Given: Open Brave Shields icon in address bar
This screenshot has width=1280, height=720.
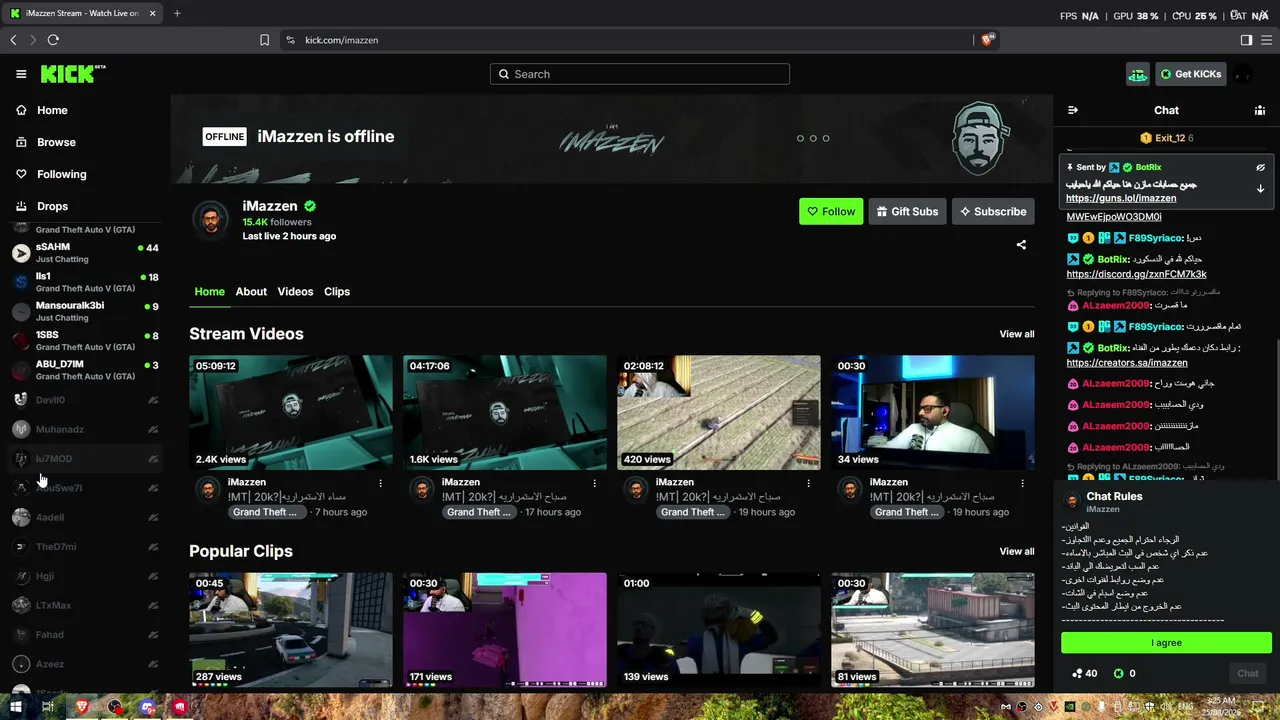Looking at the screenshot, I should click(987, 40).
